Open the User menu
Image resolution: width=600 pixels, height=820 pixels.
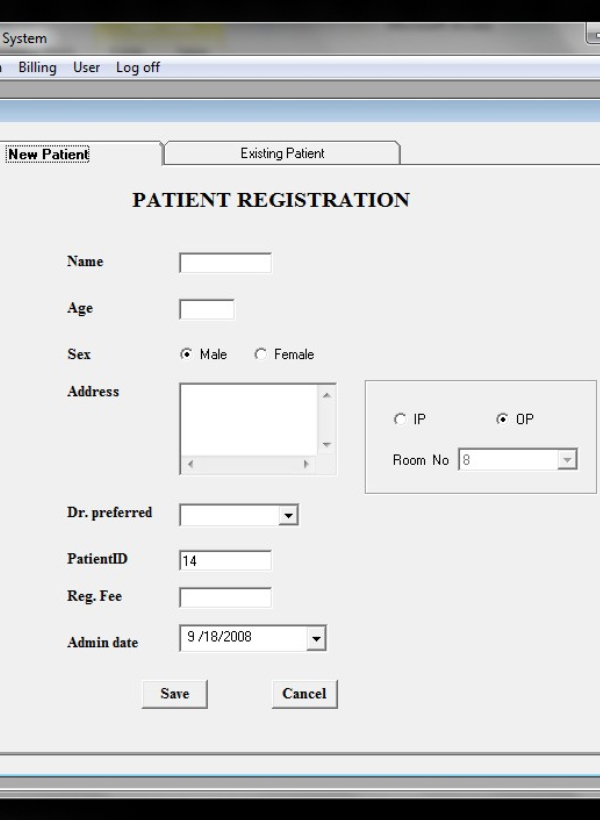point(87,68)
